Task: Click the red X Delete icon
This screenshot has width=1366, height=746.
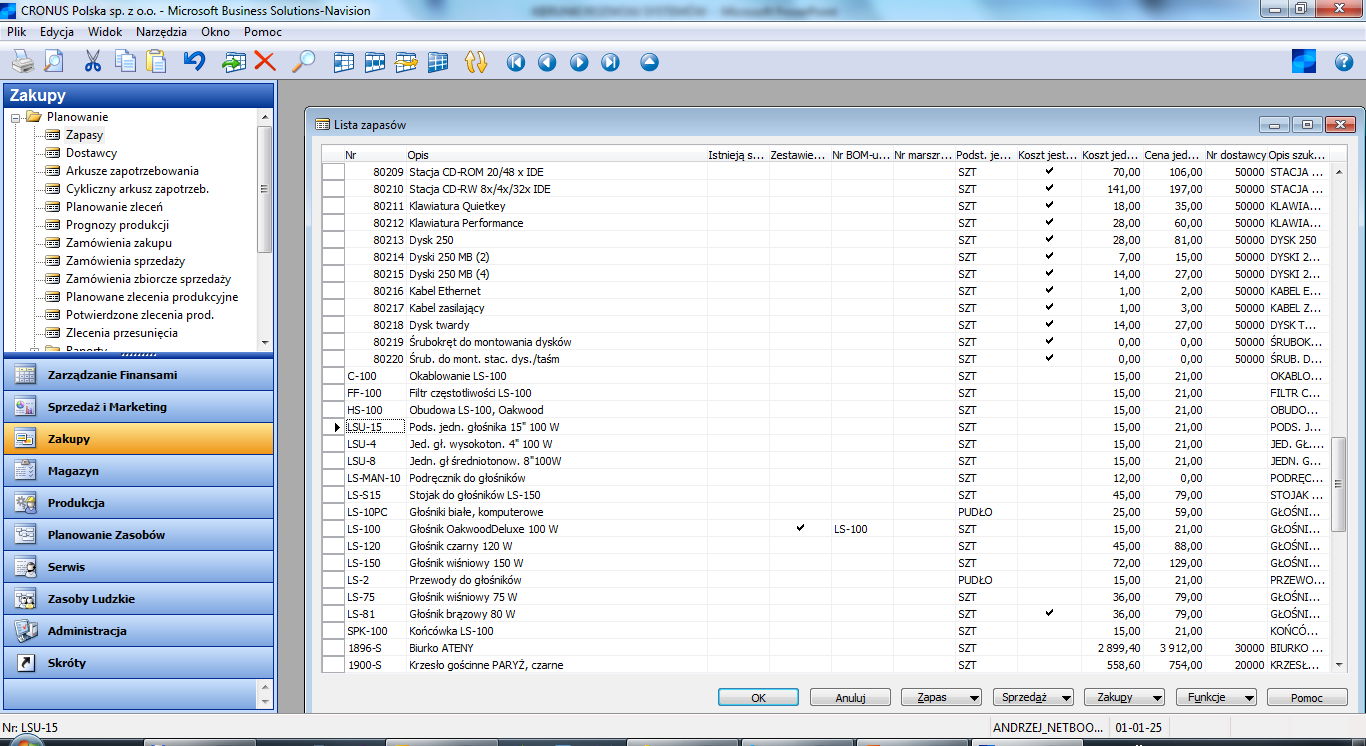Action: [265, 62]
